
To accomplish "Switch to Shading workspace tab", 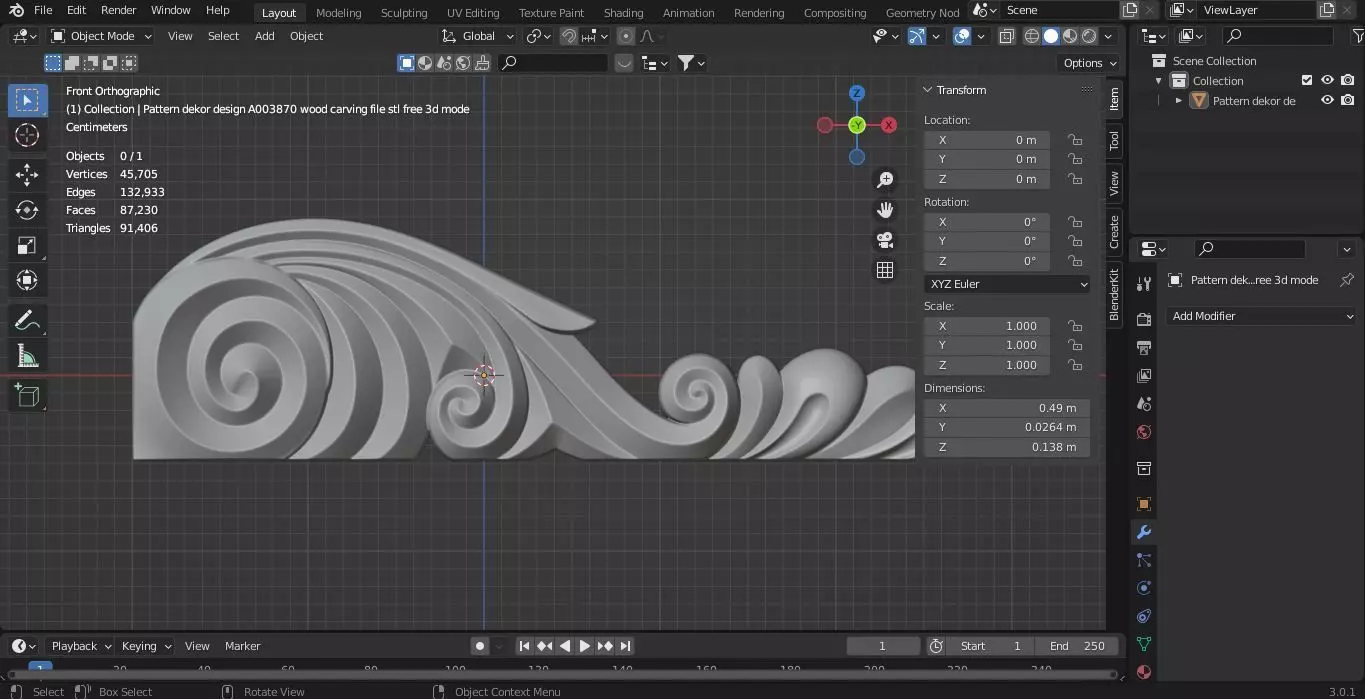I will (623, 13).
